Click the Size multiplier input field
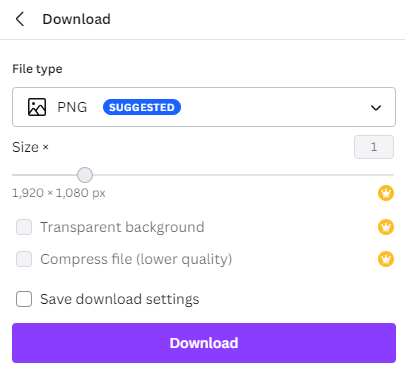Viewport: 405px width, 369px height. (374, 147)
